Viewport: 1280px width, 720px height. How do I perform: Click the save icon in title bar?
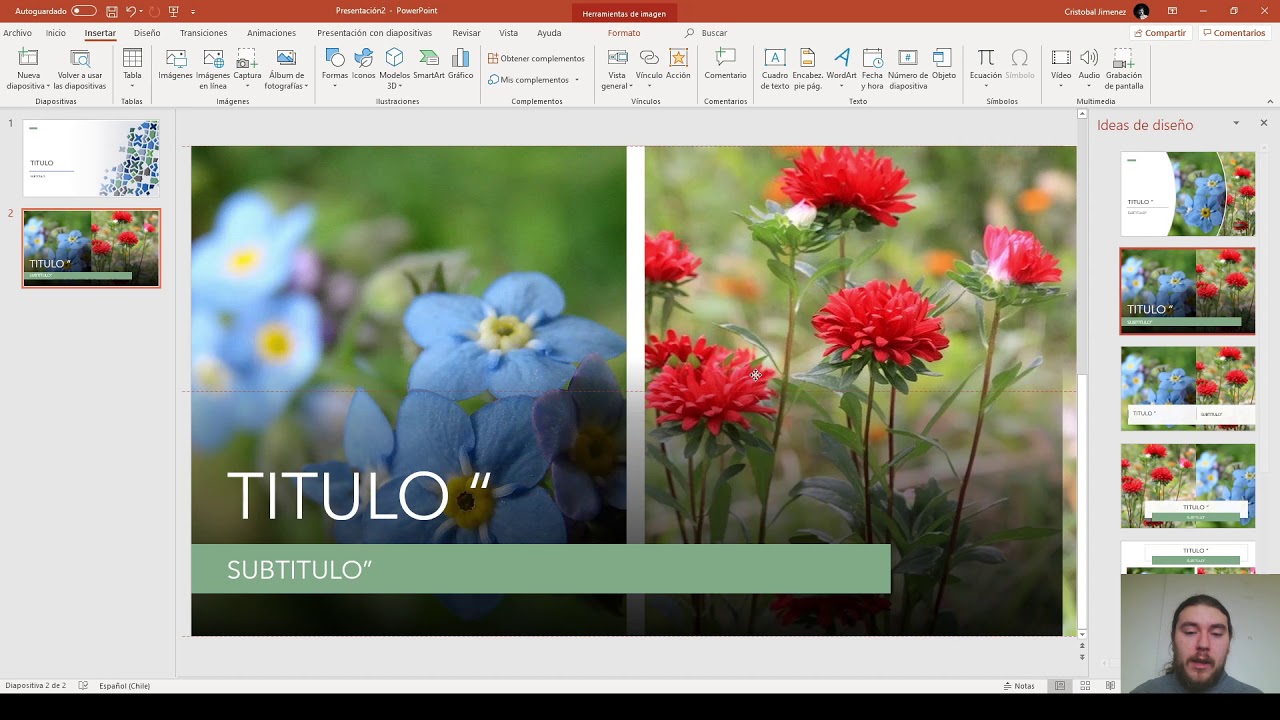[112, 11]
